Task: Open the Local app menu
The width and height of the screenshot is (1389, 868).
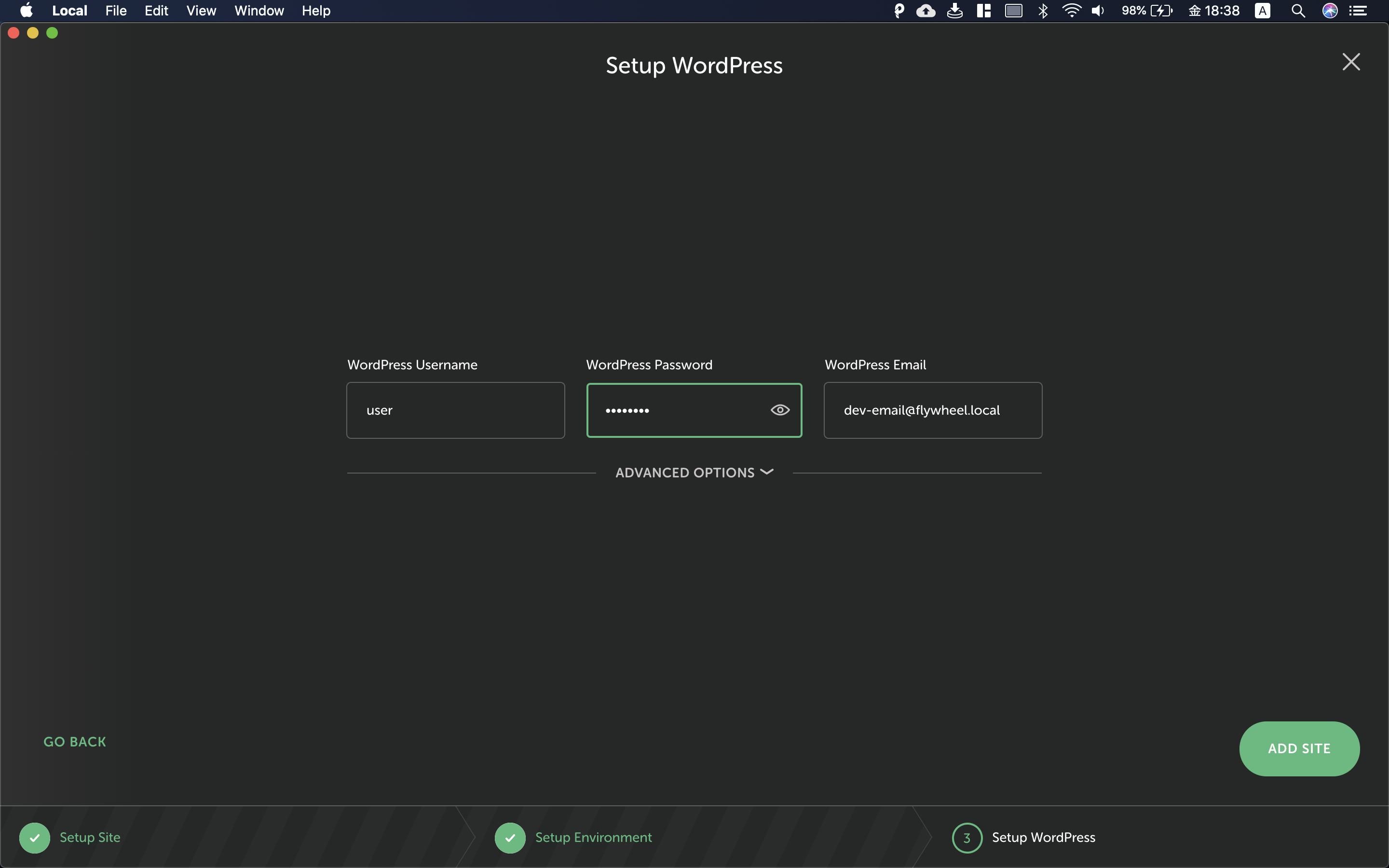Action: tap(69, 10)
